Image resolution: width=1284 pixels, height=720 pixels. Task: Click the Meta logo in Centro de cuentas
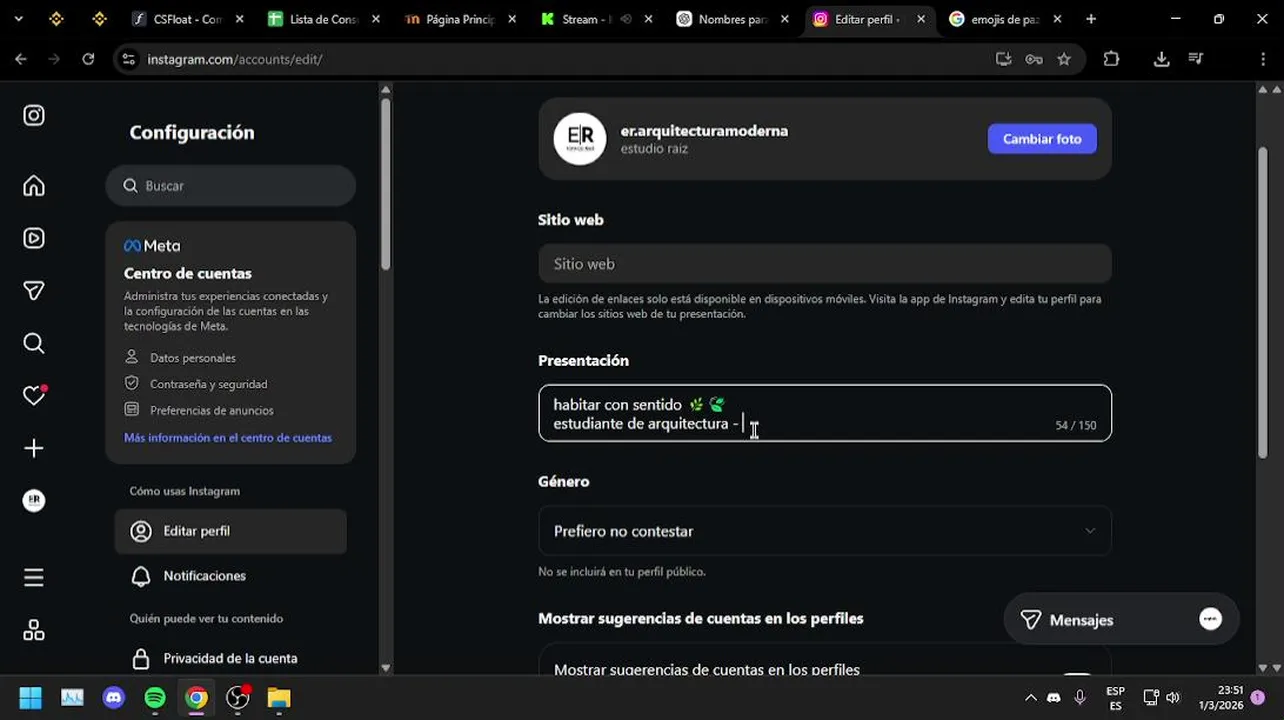(x=152, y=246)
